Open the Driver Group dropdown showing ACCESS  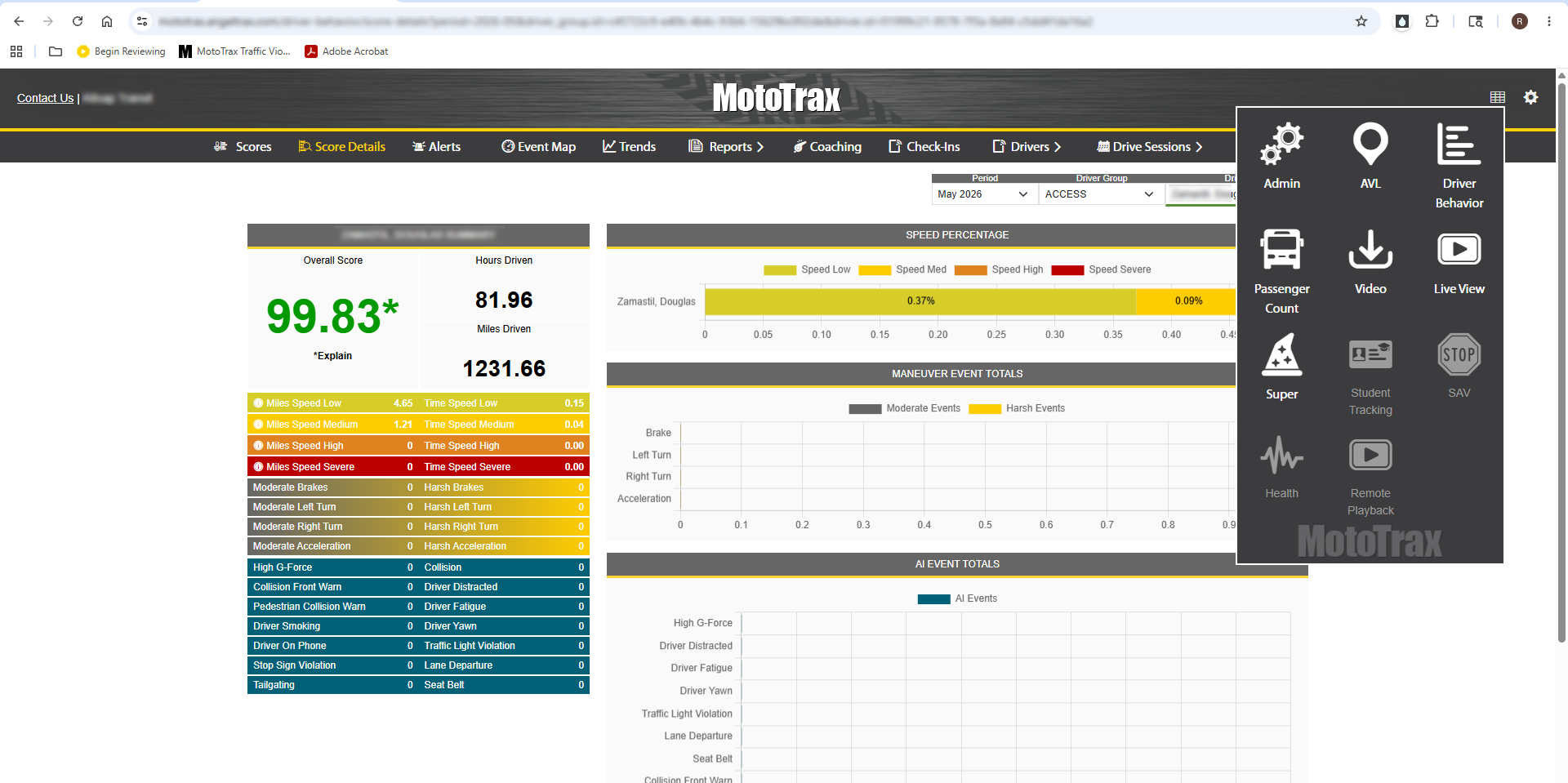point(1101,194)
